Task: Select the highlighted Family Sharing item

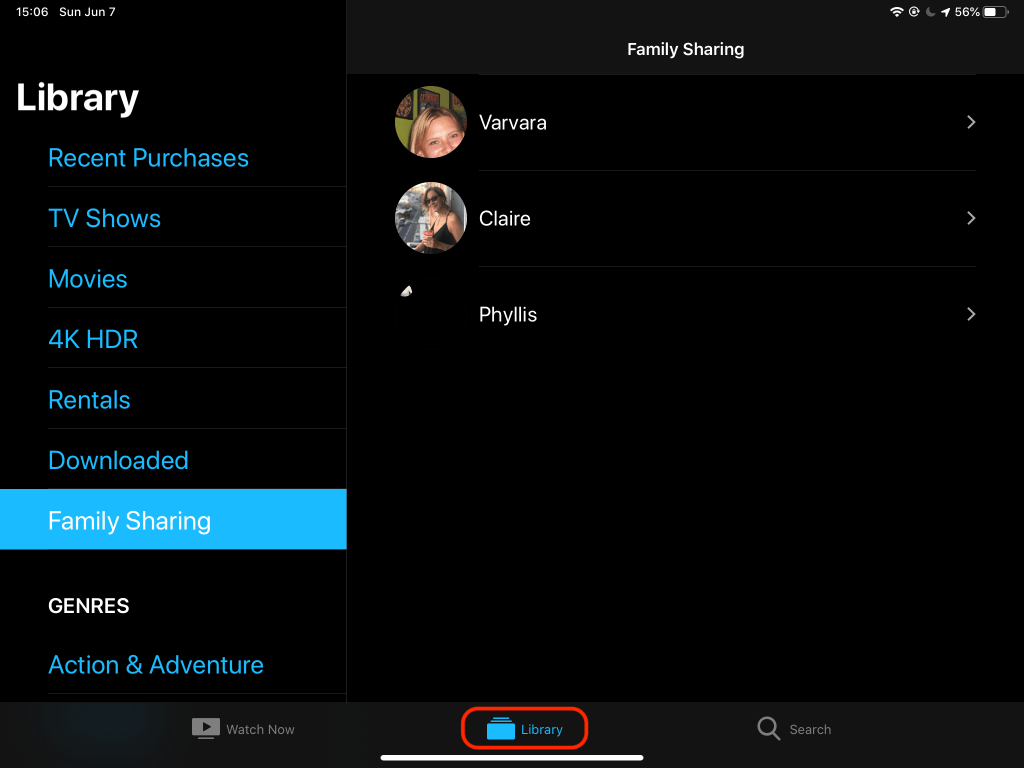Action: (x=130, y=520)
